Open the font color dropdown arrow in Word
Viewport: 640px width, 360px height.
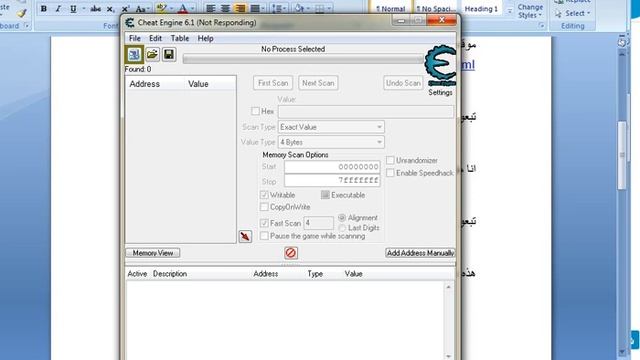tap(192, 8)
